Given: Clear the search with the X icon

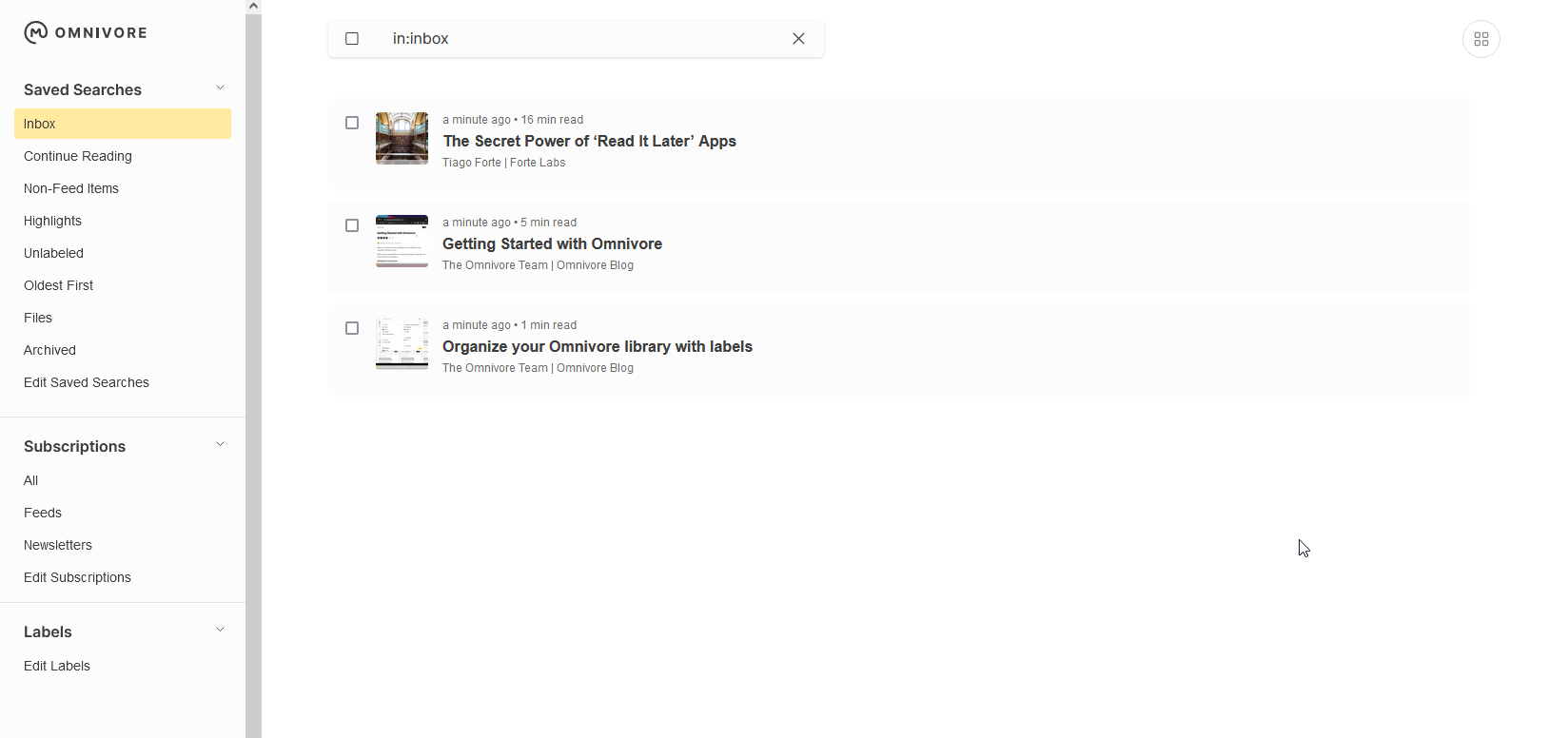Looking at the screenshot, I should click(798, 39).
